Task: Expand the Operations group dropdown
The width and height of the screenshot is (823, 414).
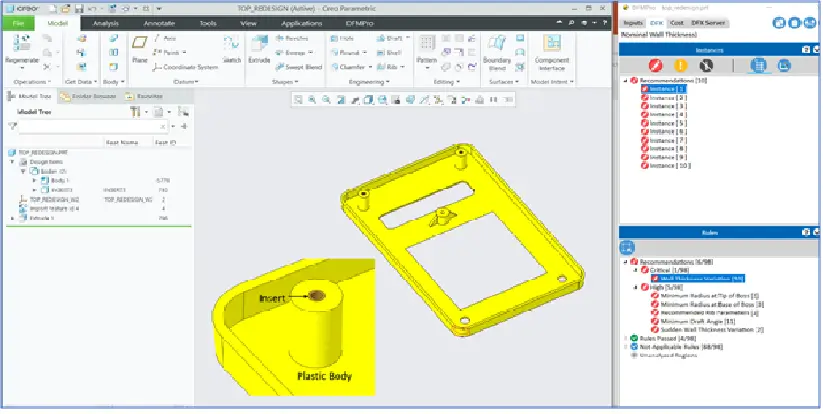Action: point(49,82)
